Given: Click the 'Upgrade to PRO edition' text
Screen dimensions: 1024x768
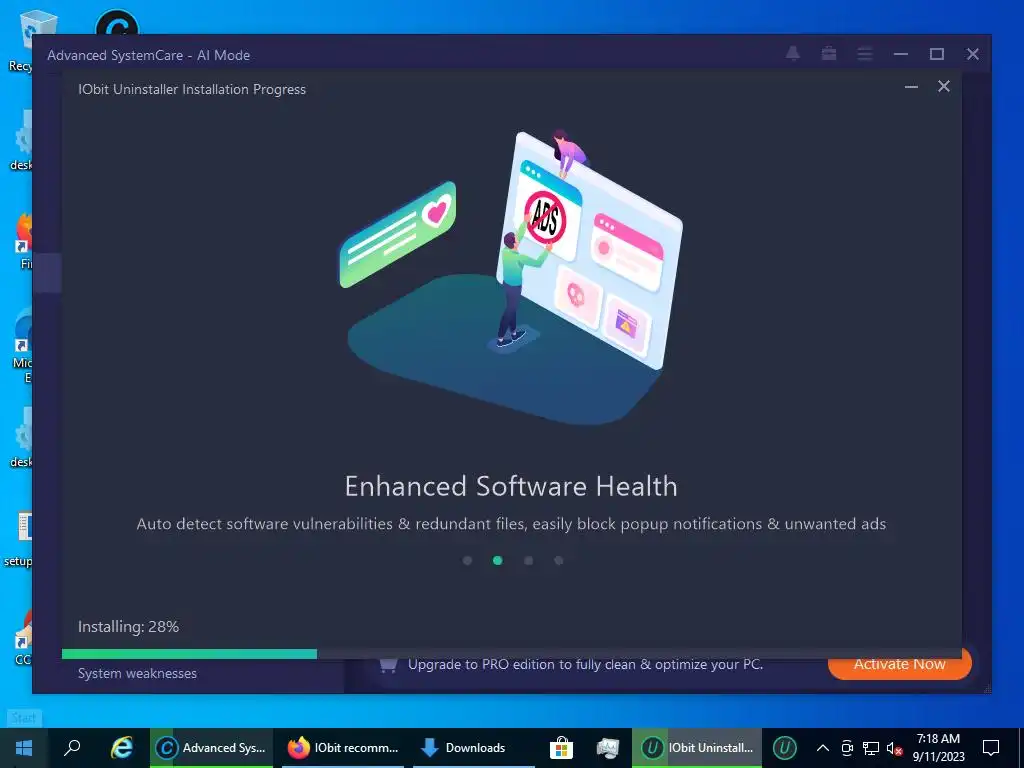Looking at the screenshot, I should pos(585,665).
